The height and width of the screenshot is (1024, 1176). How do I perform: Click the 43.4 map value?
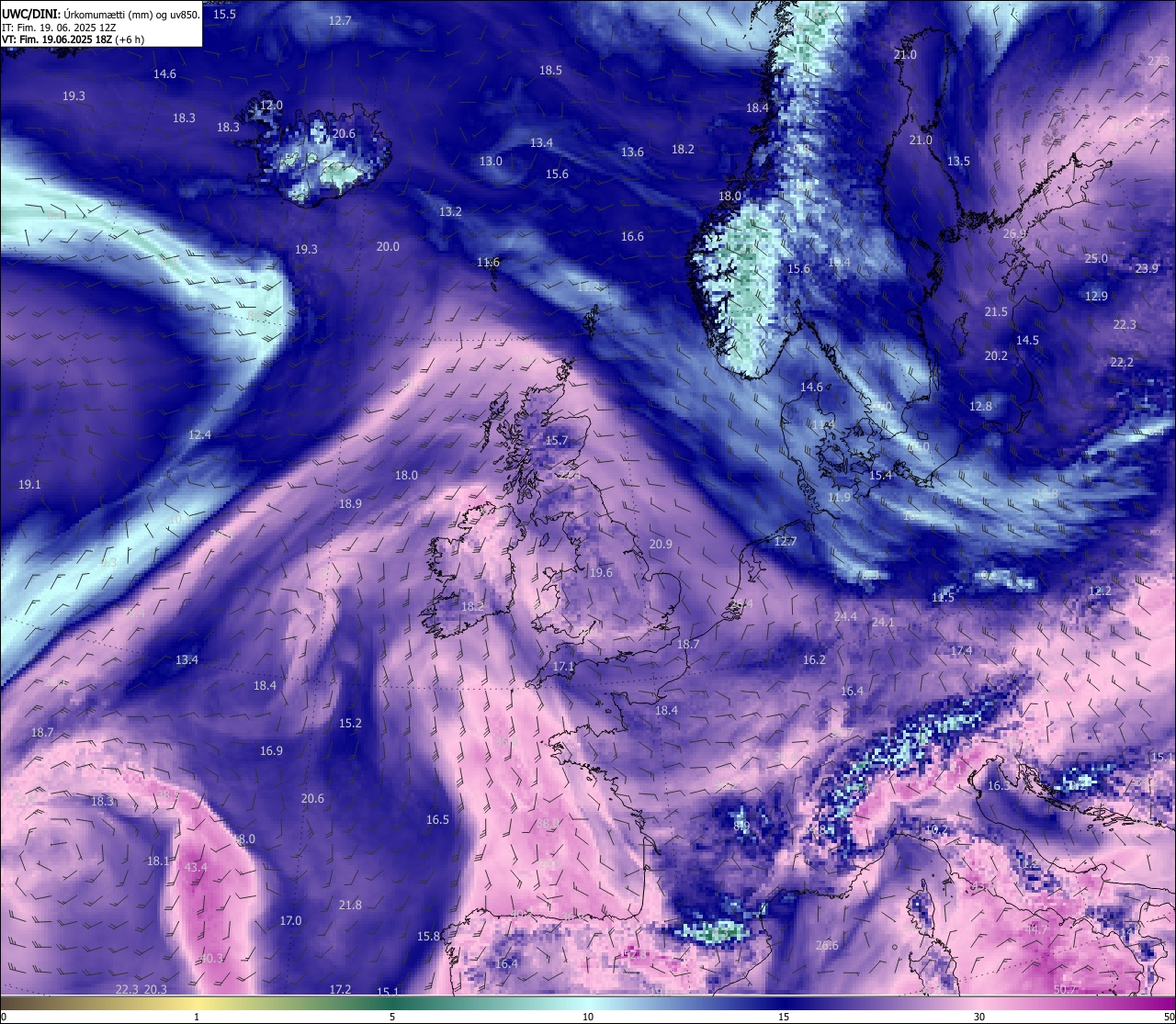click(x=196, y=867)
